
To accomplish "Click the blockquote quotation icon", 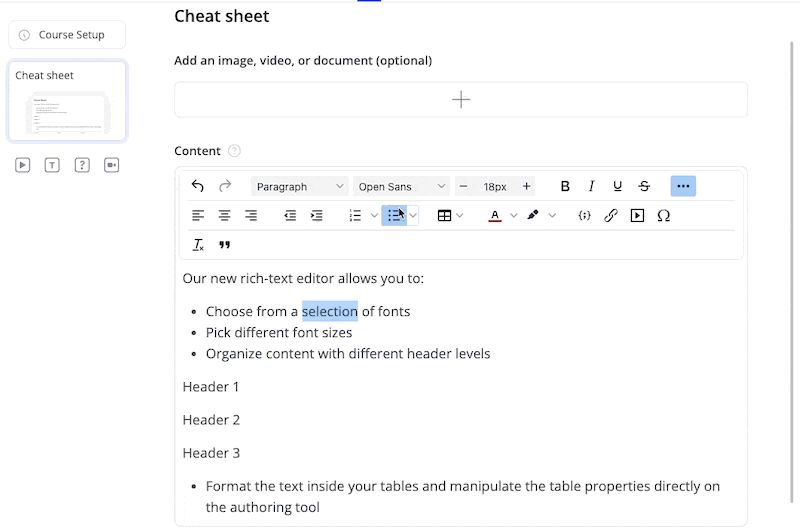I will coord(225,245).
